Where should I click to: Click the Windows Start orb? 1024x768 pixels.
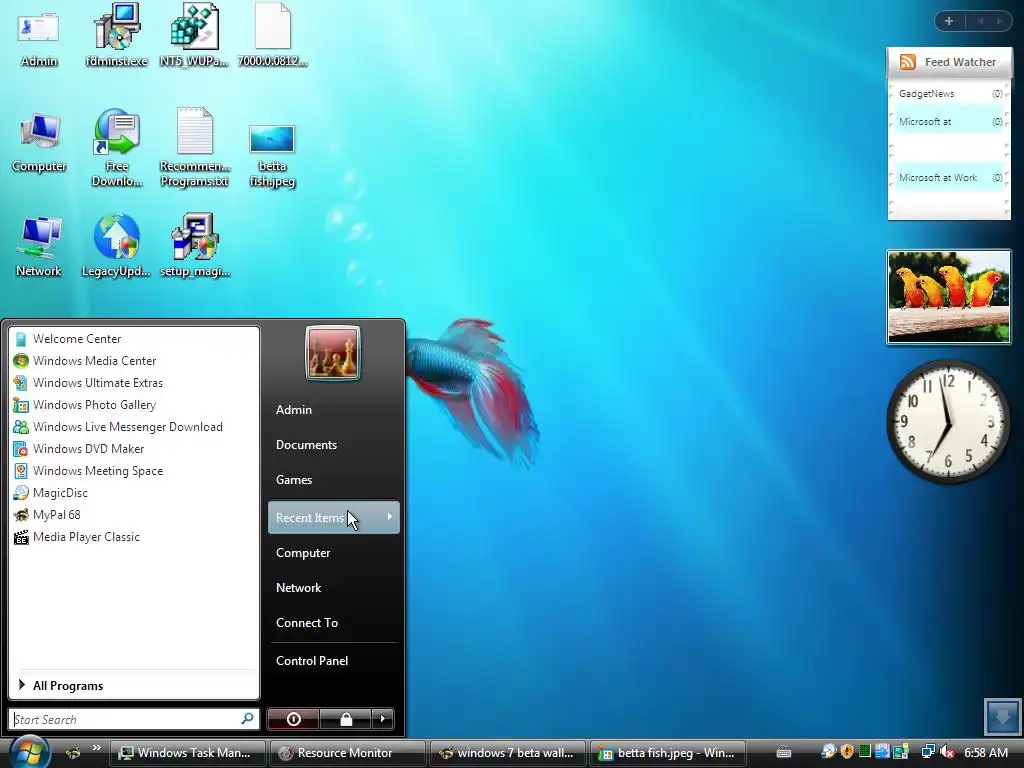[29, 752]
